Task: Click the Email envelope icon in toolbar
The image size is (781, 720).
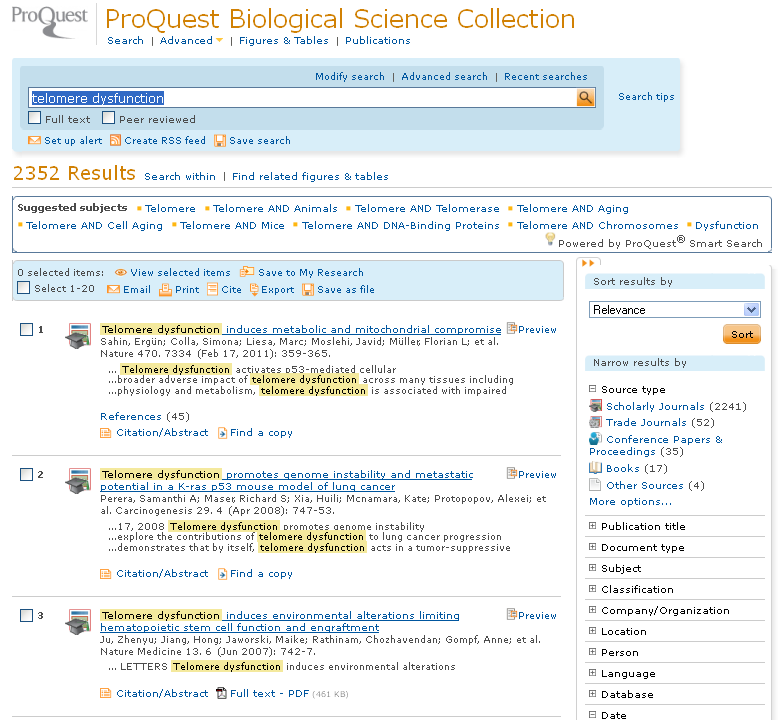Action: pos(113,289)
